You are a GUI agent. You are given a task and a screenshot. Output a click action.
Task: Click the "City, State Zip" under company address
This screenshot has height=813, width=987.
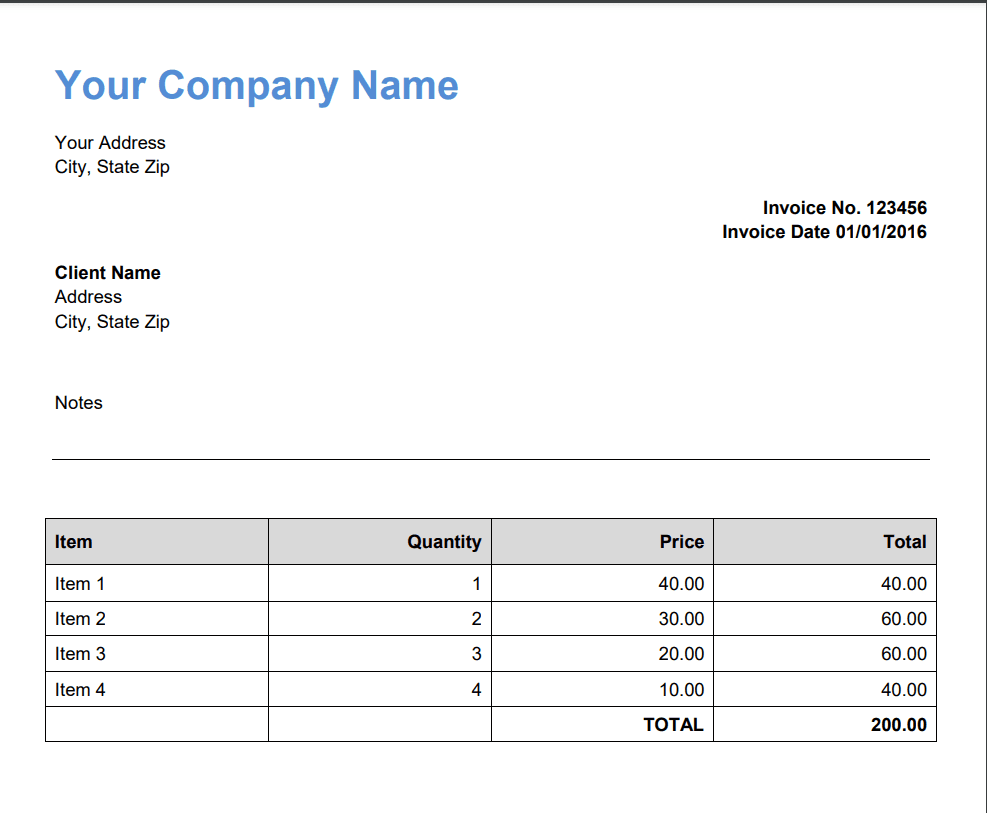(112, 167)
